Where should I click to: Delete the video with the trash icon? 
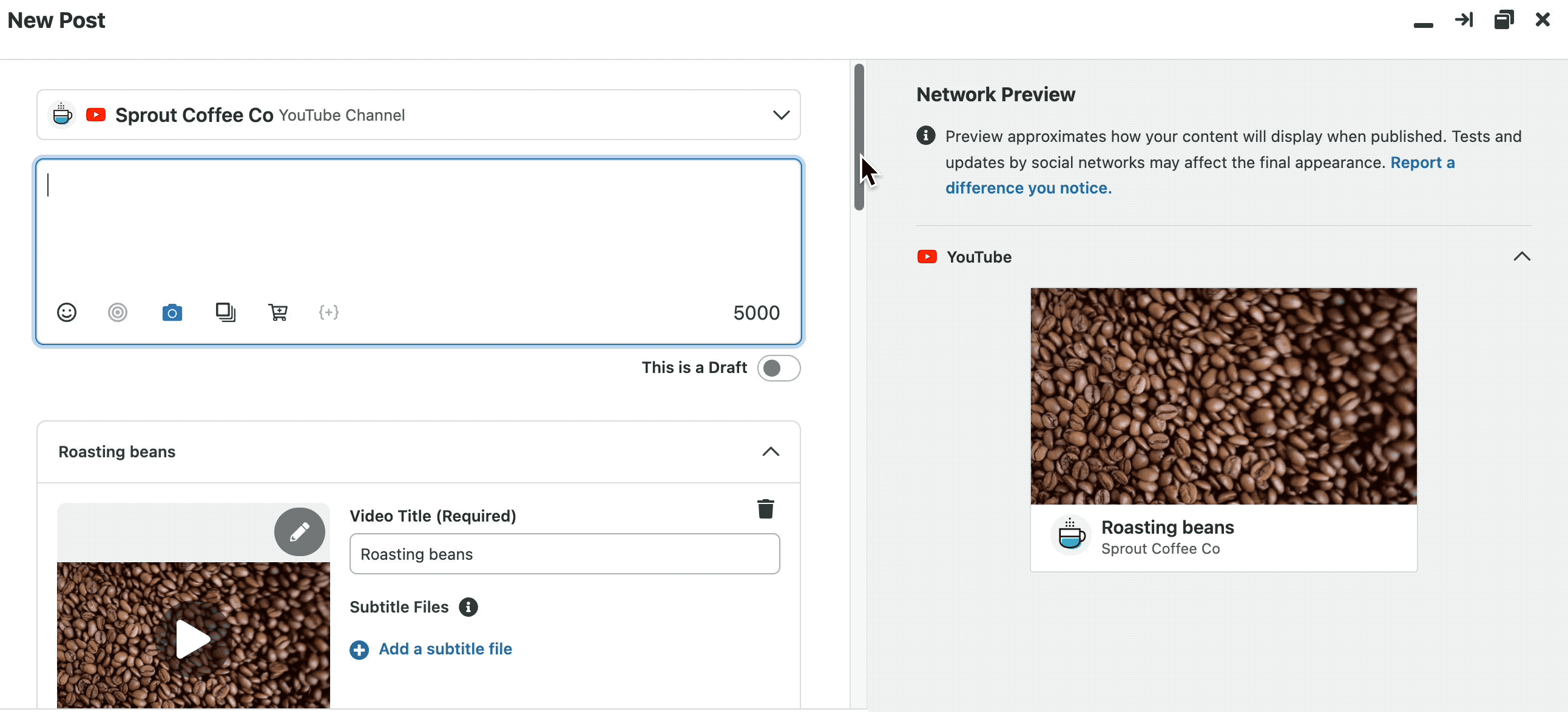tap(766, 509)
